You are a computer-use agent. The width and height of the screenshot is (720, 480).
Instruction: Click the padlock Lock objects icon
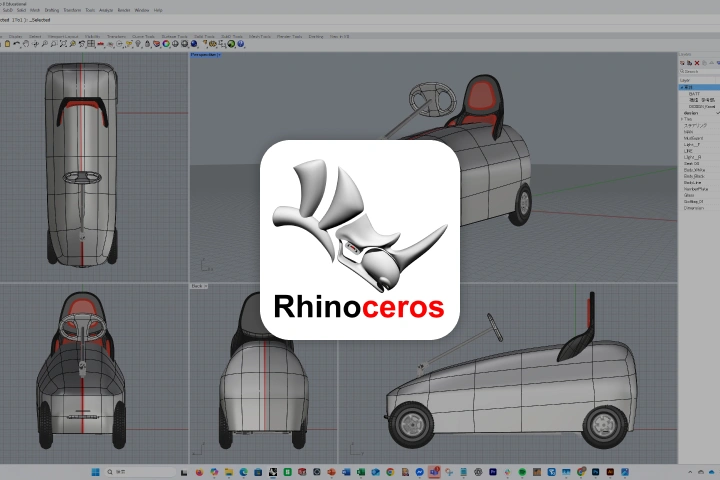147,44
